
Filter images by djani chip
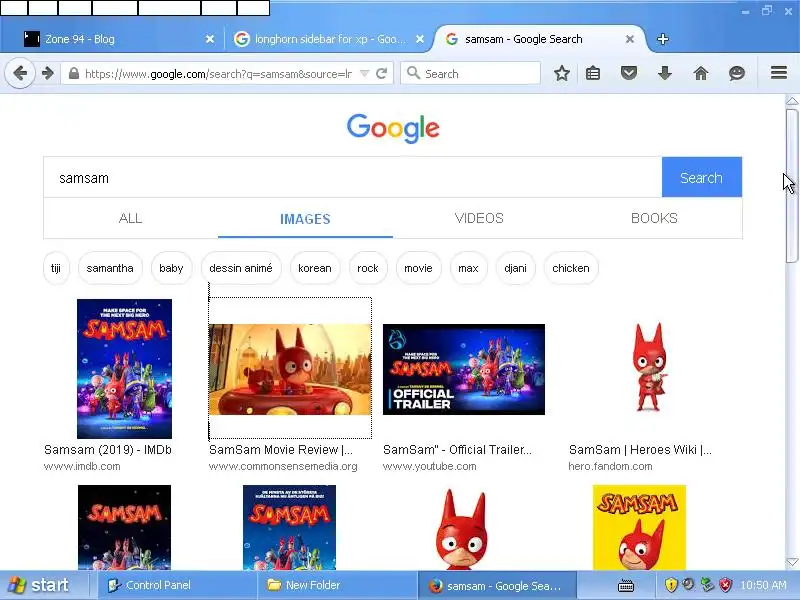pyautogui.click(x=515, y=268)
